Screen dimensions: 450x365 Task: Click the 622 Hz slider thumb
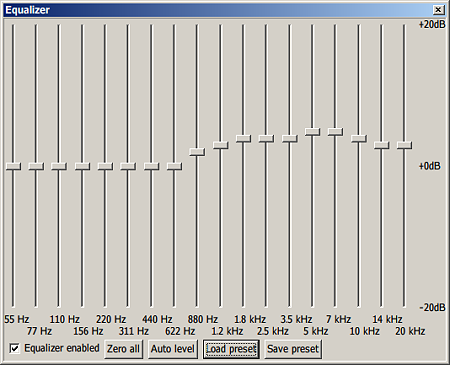(174, 166)
